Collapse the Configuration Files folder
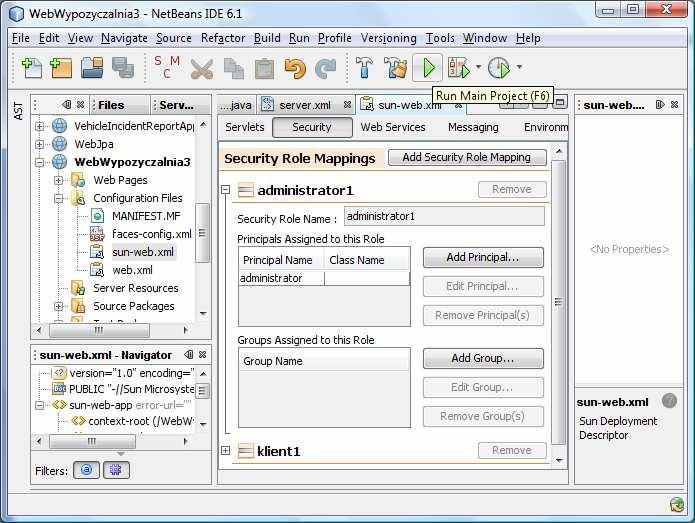This screenshot has width=695, height=523. pos(59,199)
